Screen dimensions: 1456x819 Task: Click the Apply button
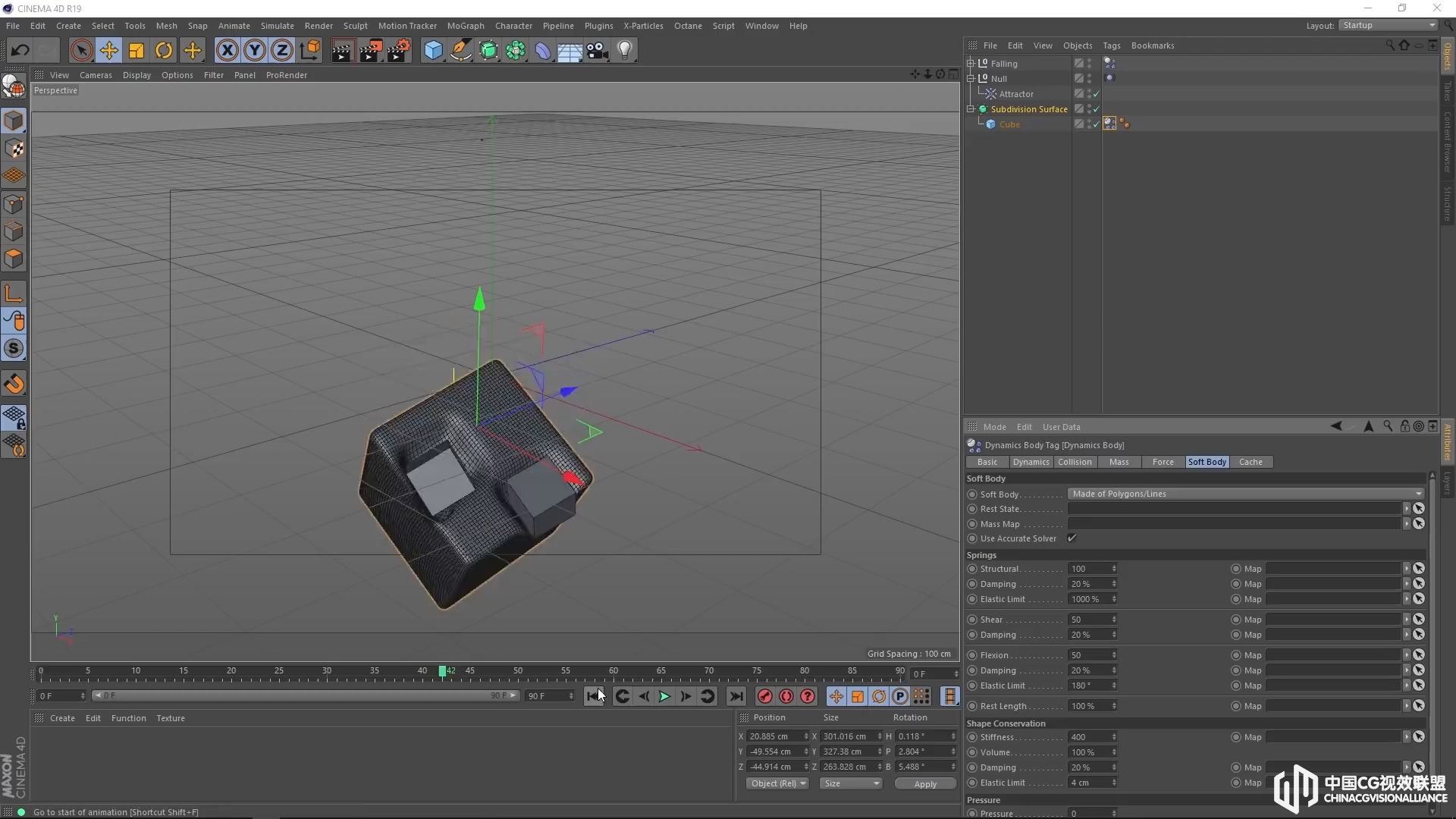click(x=925, y=784)
